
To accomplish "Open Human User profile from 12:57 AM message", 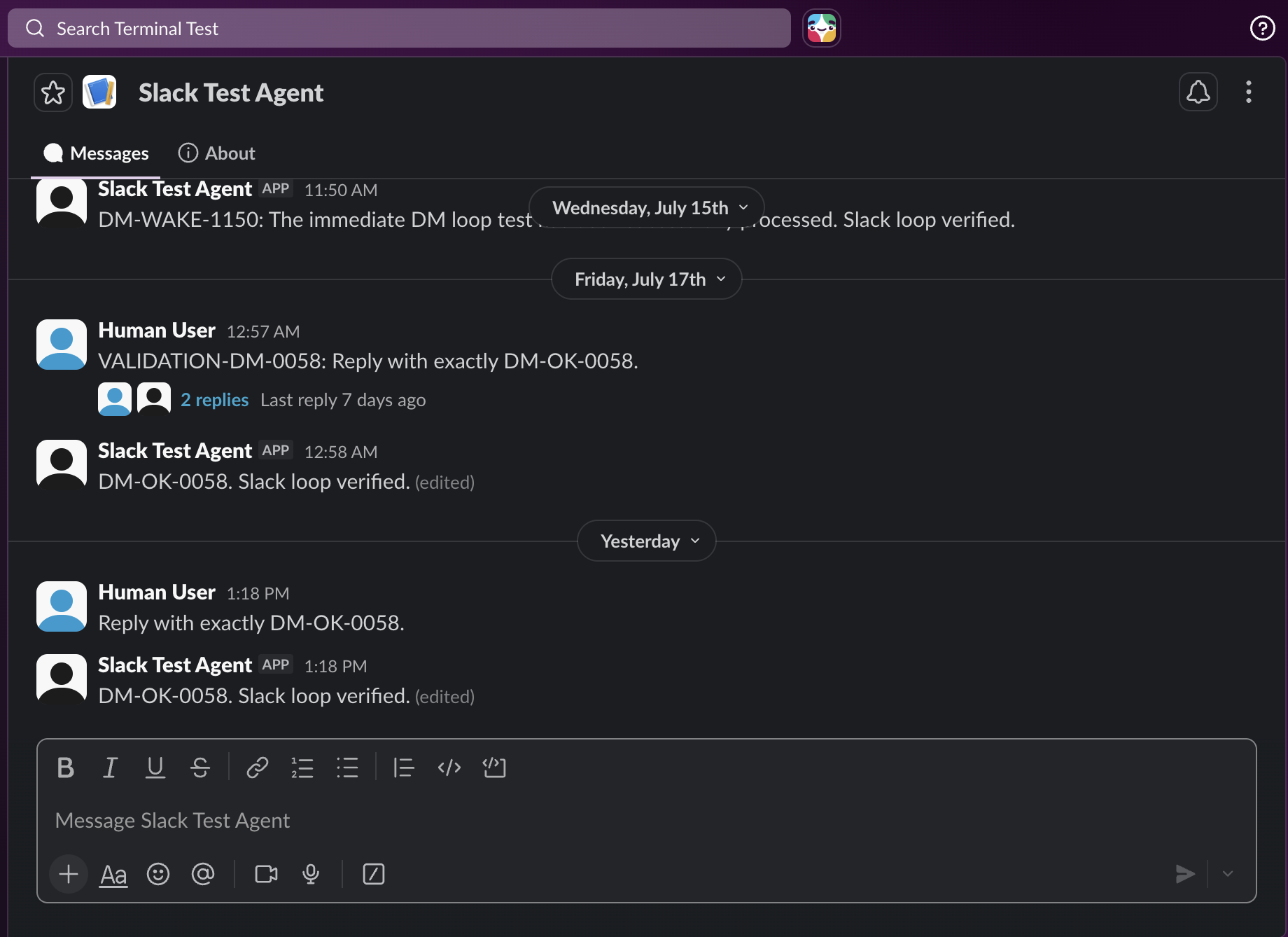I will (157, 331).
